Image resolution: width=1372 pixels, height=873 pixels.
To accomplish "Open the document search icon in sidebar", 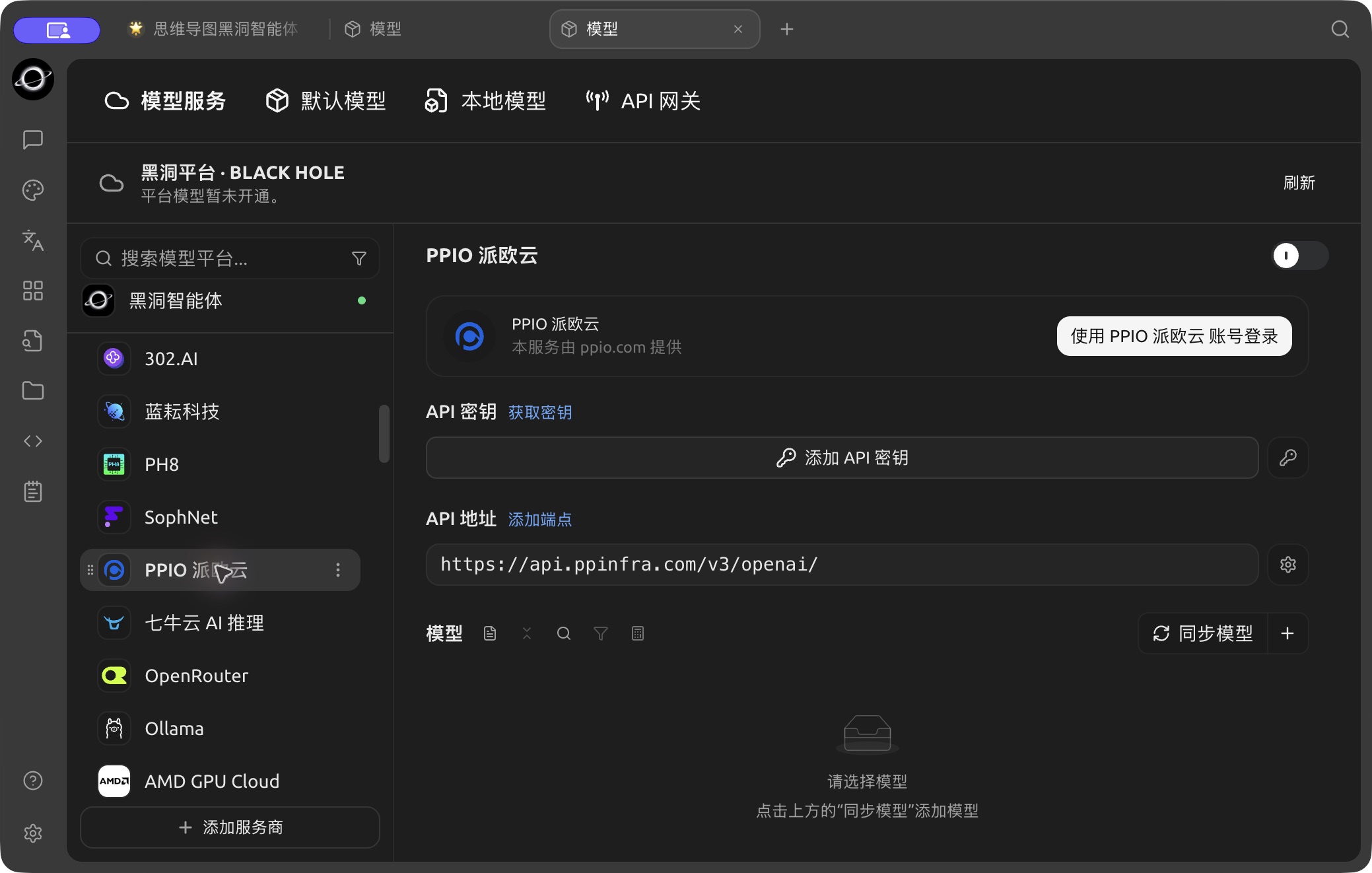I will pyautogui.click(x=33, y=341).
